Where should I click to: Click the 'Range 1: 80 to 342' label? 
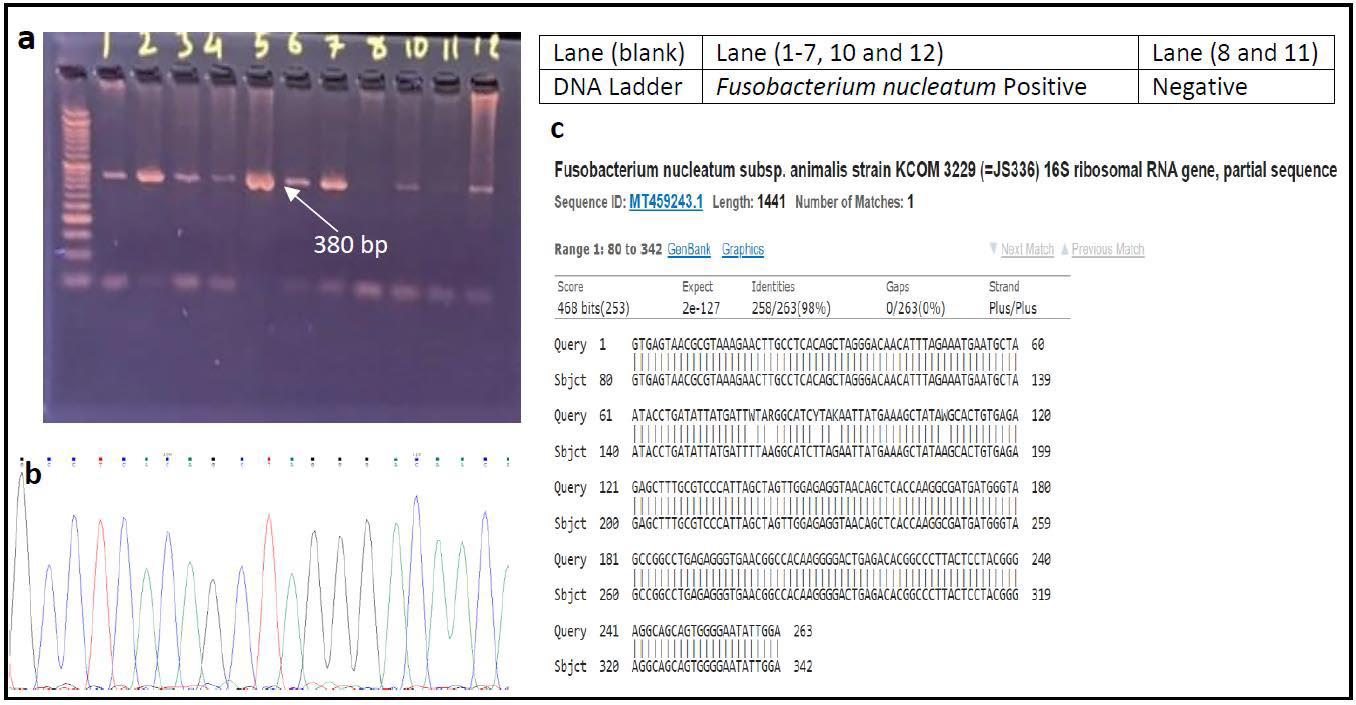pyautogui.click(x=608, y=249)
